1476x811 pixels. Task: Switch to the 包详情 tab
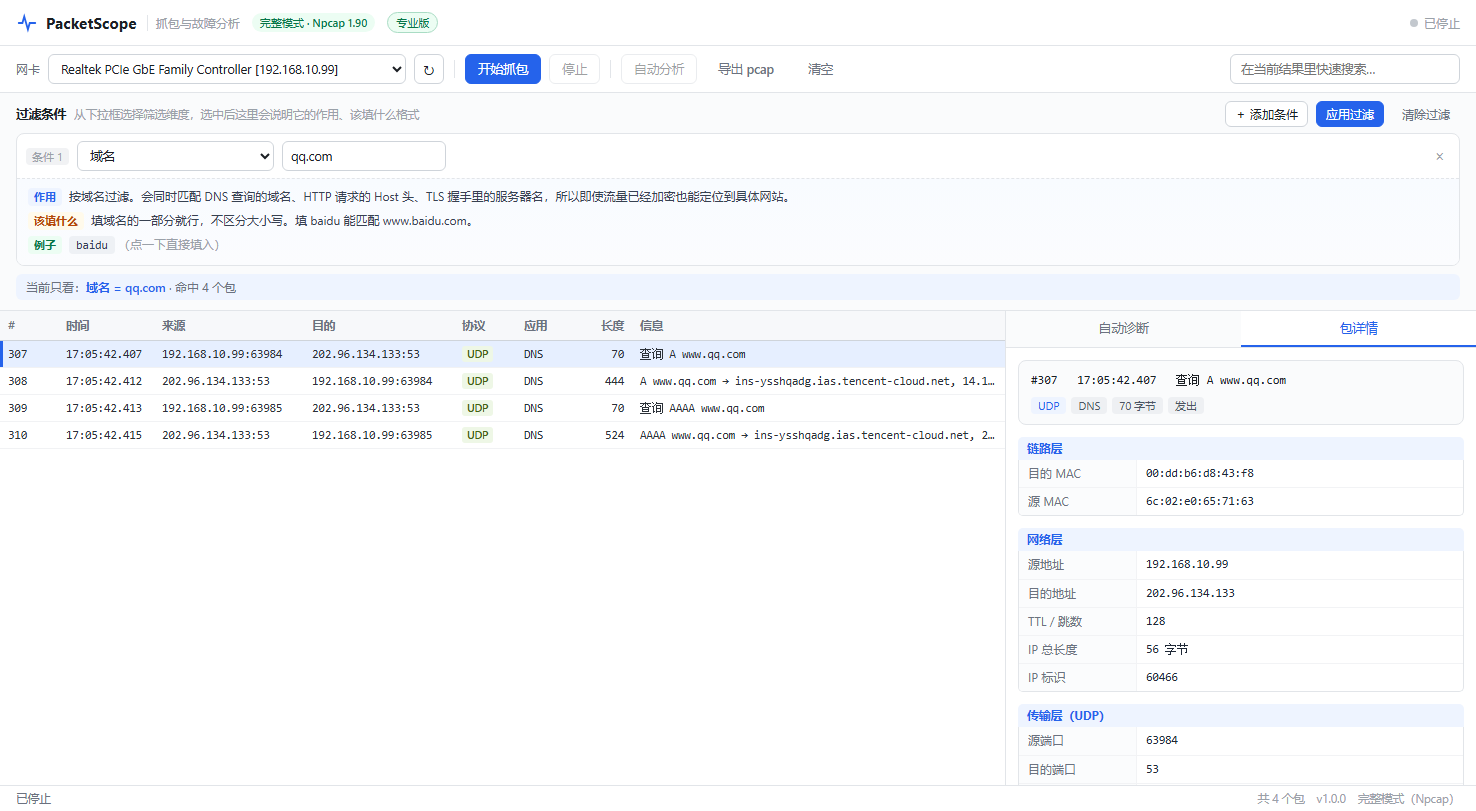tap(1358, 328)
